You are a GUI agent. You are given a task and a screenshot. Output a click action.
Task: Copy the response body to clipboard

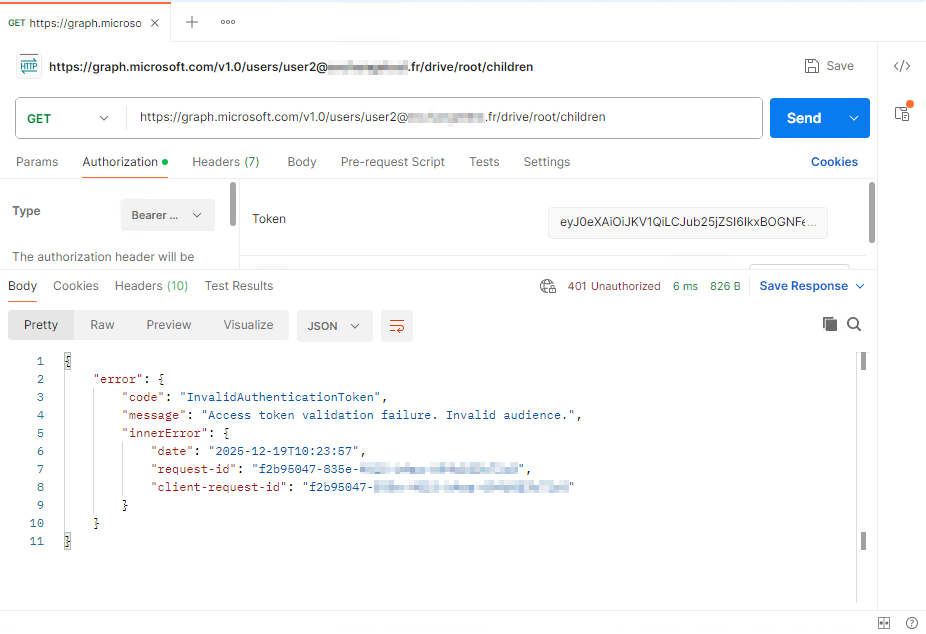tap(829, 324)
